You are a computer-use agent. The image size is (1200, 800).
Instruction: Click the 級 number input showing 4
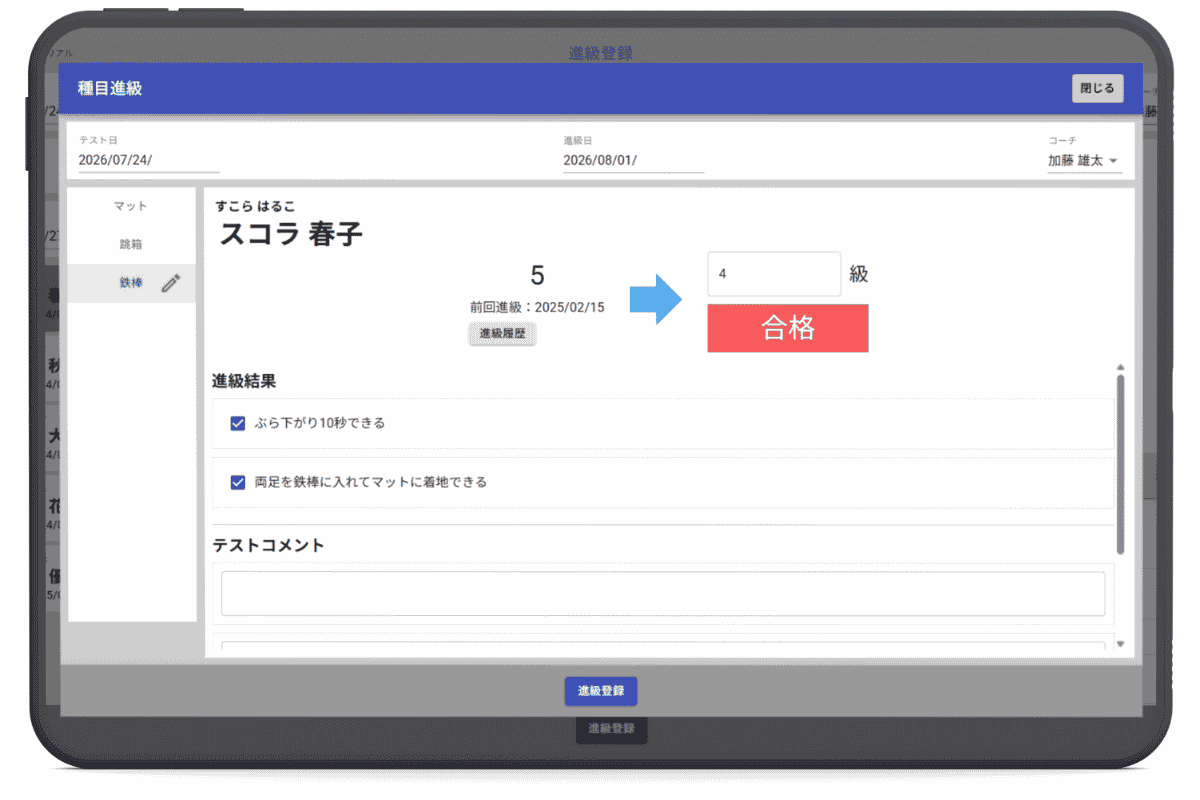click(x=774, y=274)
